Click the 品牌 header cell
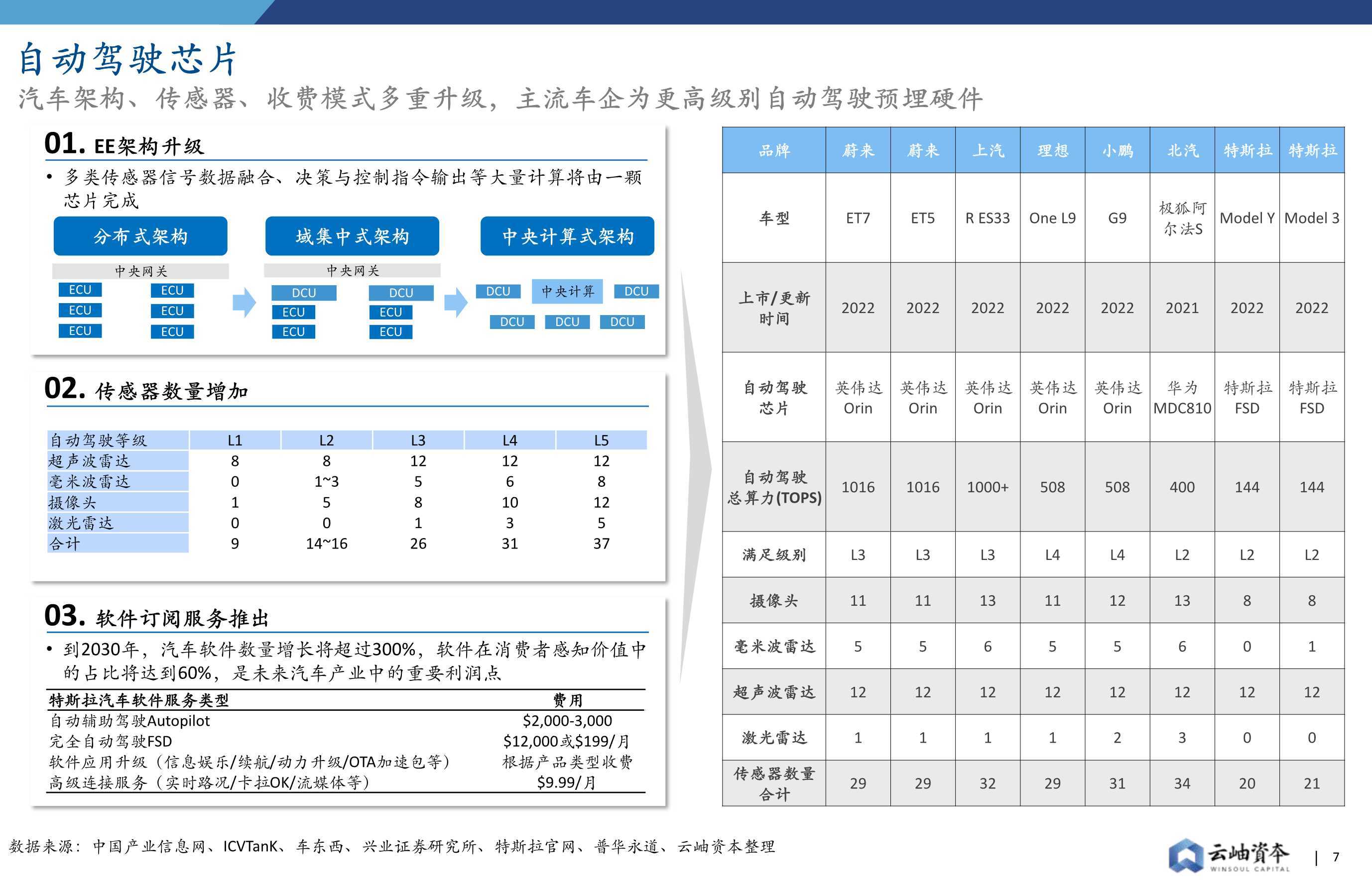Image resolution: width=1372 pixels, height=882 pixels. point(774,150)
